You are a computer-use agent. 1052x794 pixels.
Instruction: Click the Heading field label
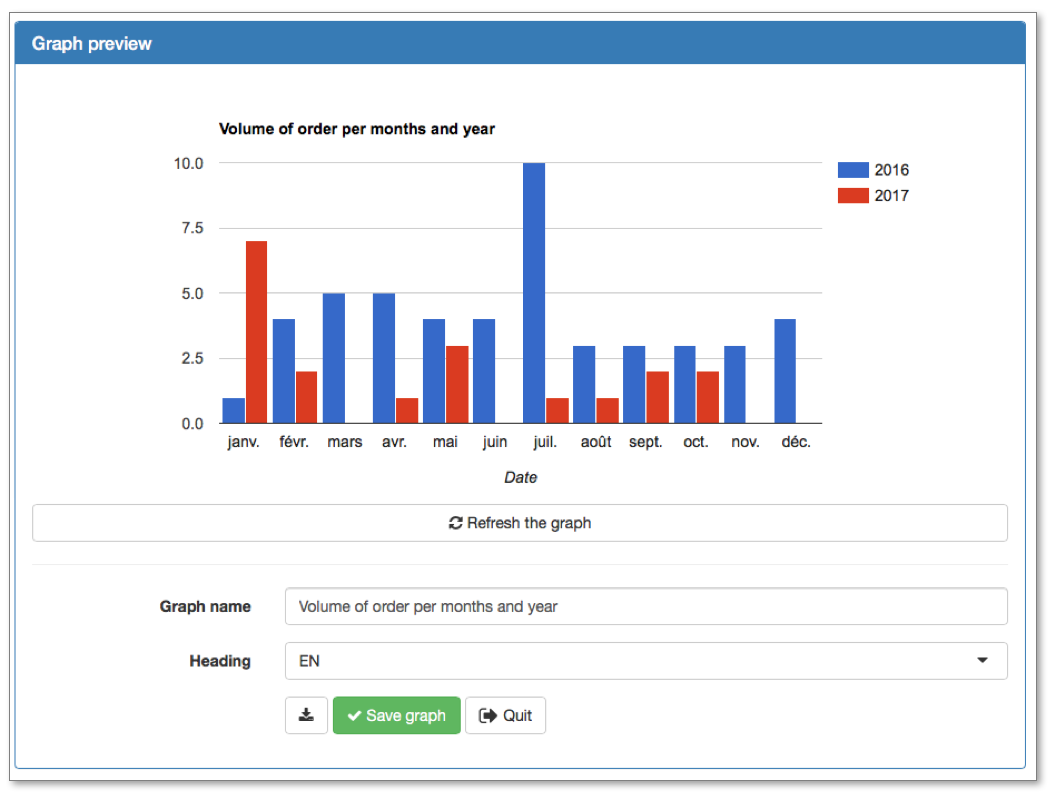(220, 661)
